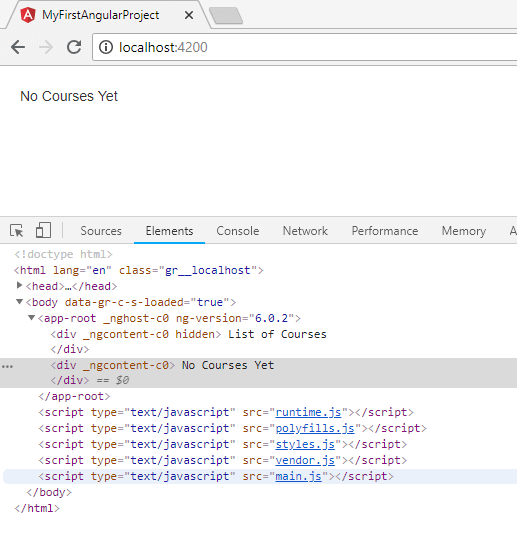517x541 pixels.
Task: Click the ng-version 6.0.2 attribute value
Action: [271, 318]
